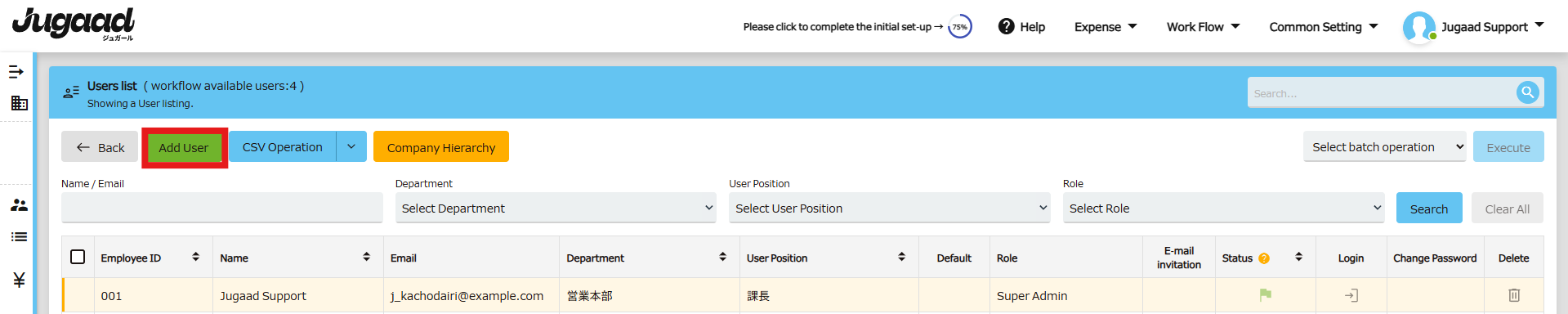
Task: Click the Company Hierarchy button
Action: pyautogui.click(x=441, y=146)
